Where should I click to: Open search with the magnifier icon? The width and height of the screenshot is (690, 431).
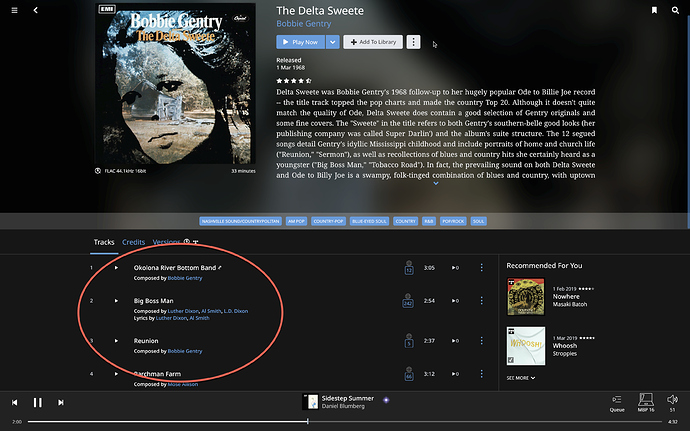tap(675, 10)
